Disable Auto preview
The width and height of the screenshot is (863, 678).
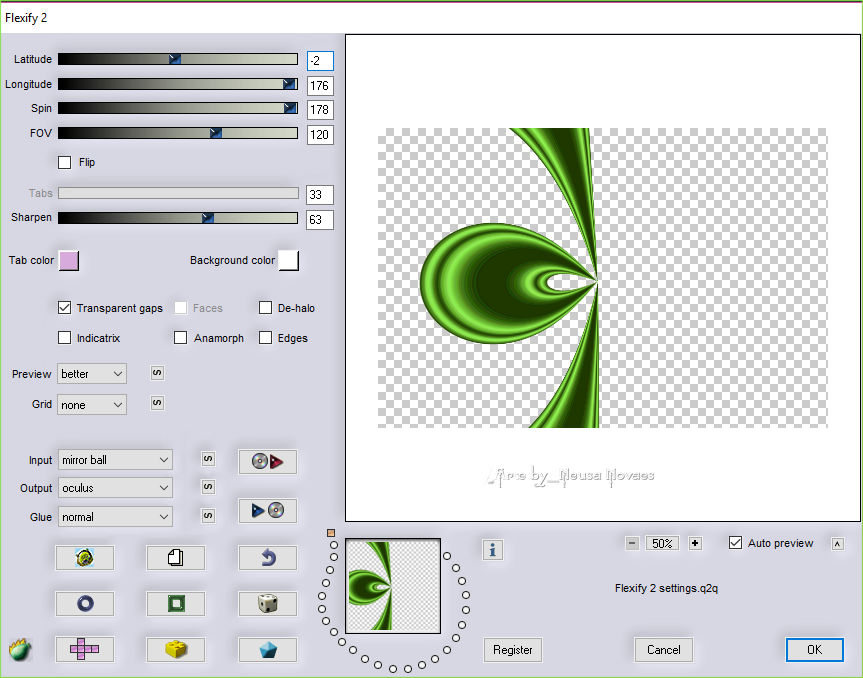[x=735, y=543]
